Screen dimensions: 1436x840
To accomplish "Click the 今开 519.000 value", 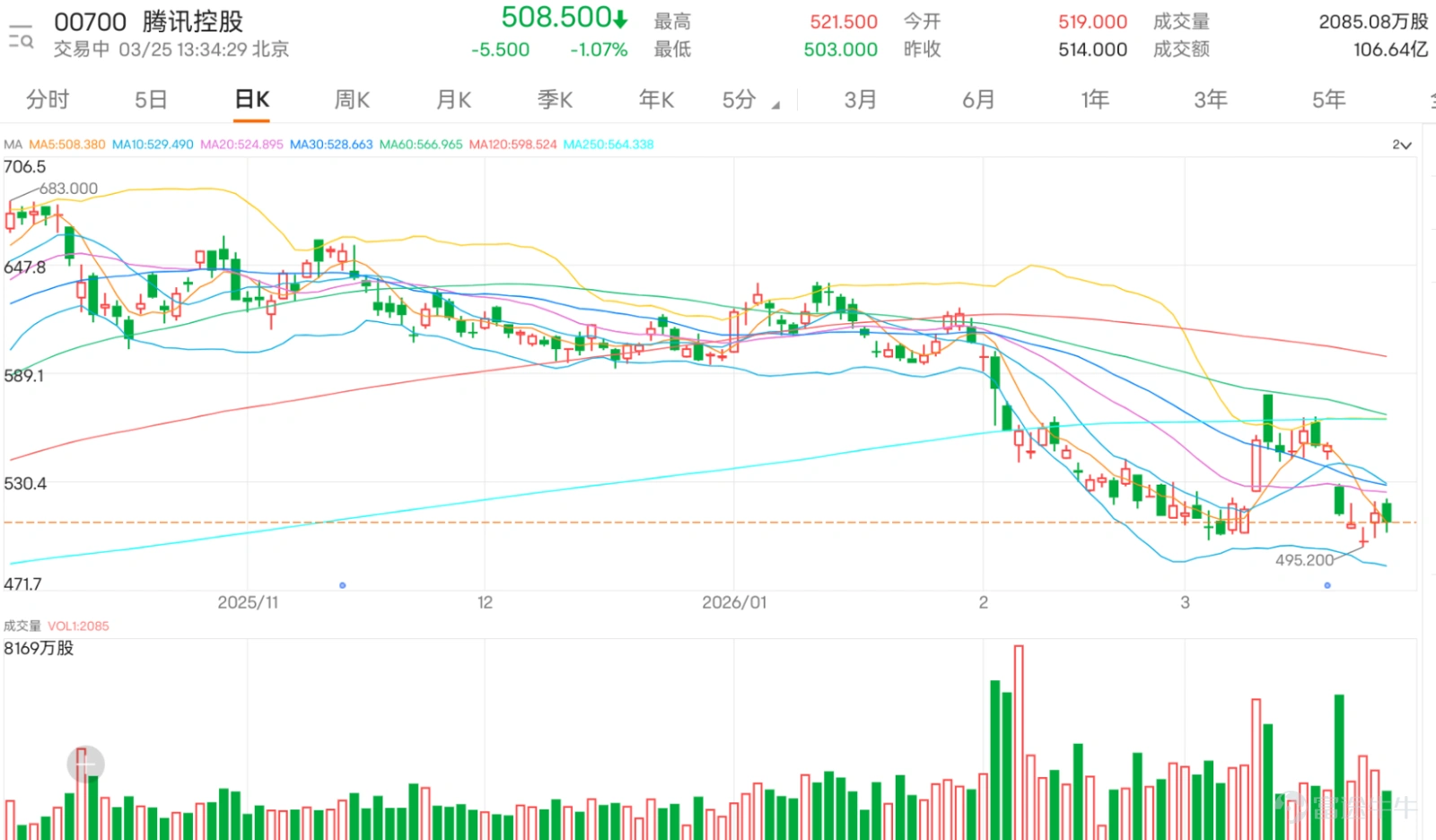I will [x=1092, y=22].
